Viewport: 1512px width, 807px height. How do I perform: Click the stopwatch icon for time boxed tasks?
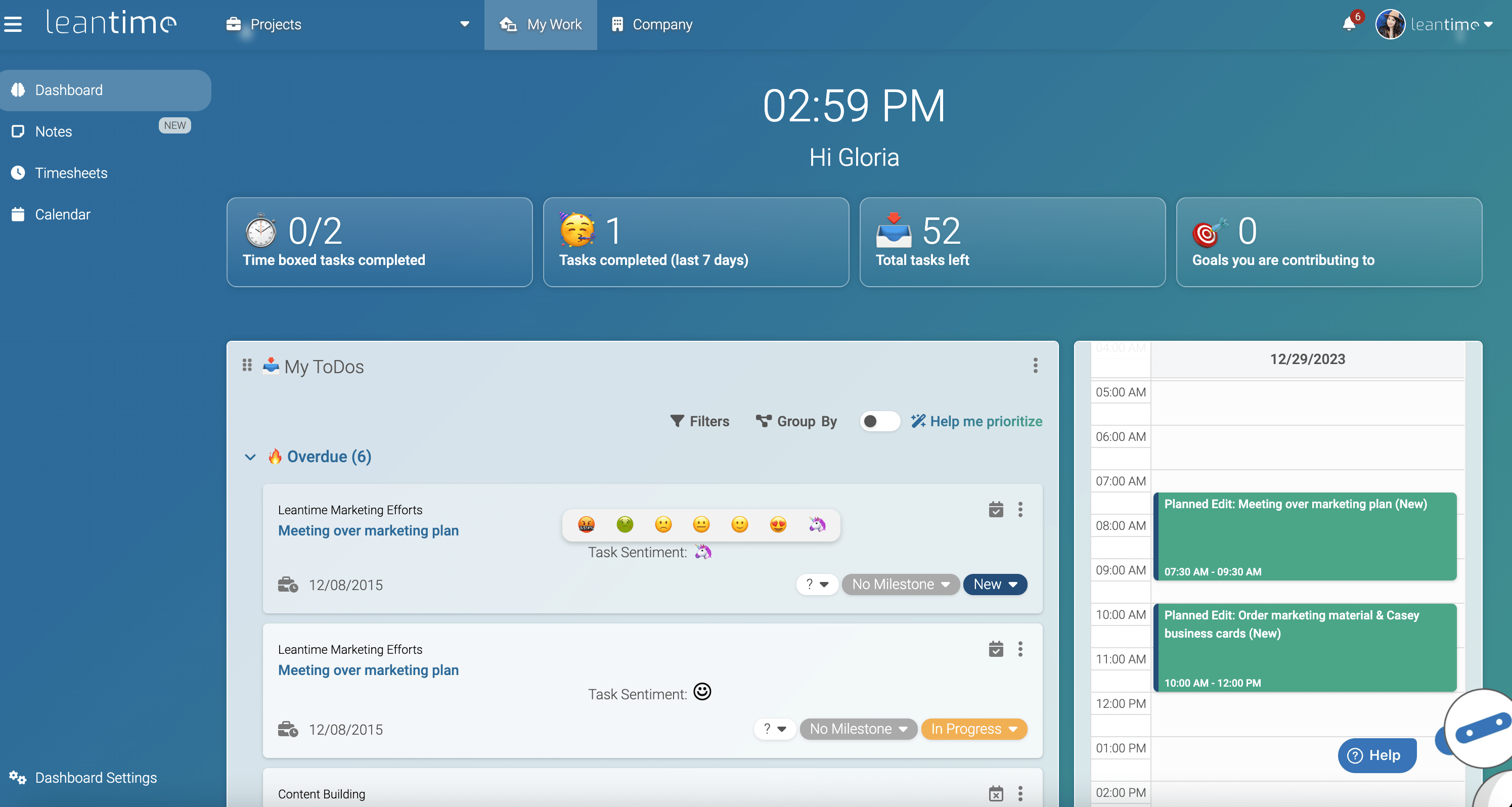(260, 231)
